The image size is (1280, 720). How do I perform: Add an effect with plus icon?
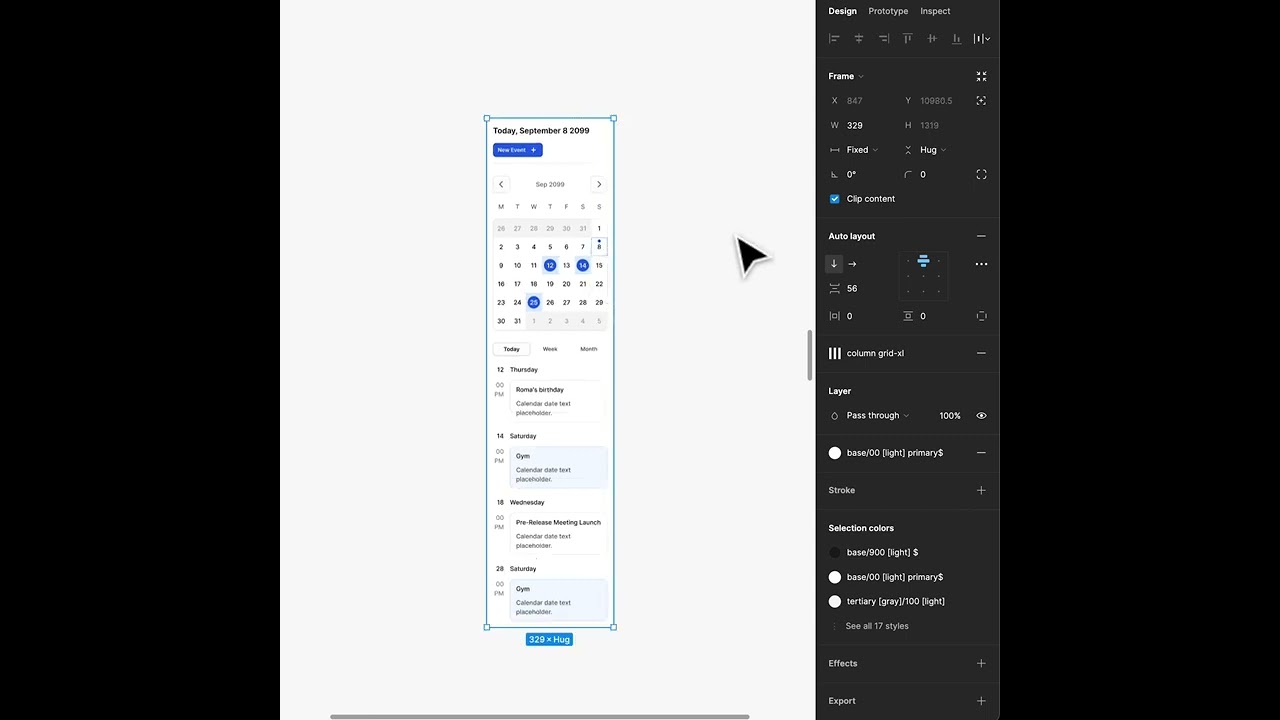pos(981,663)
